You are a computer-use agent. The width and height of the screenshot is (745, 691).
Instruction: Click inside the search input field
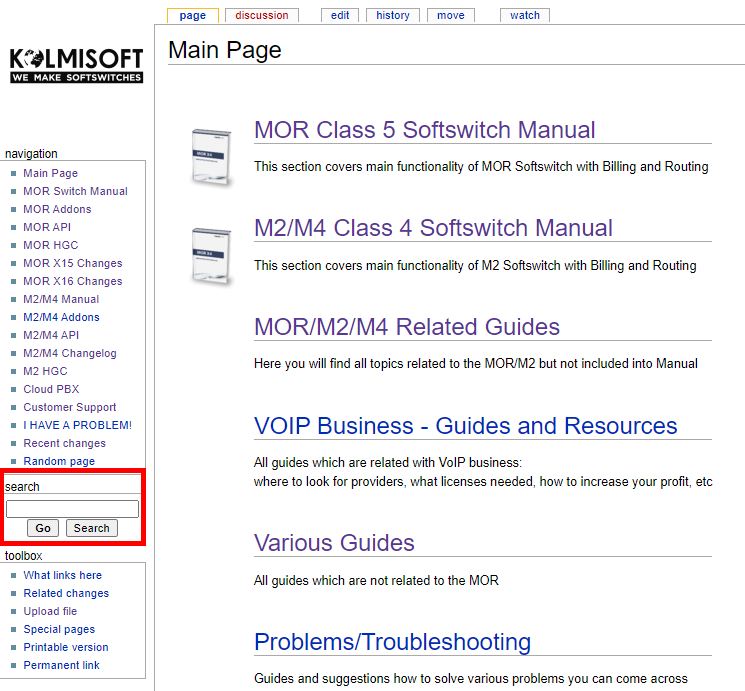[x=72, y=509]
